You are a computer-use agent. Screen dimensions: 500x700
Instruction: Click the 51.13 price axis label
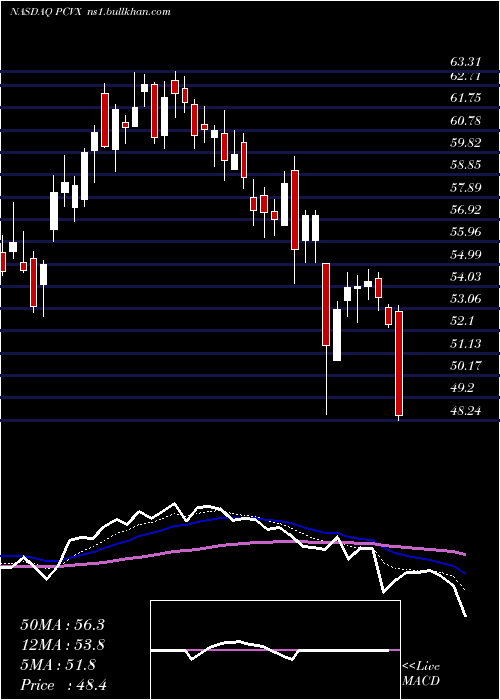[x=466, y=344]
